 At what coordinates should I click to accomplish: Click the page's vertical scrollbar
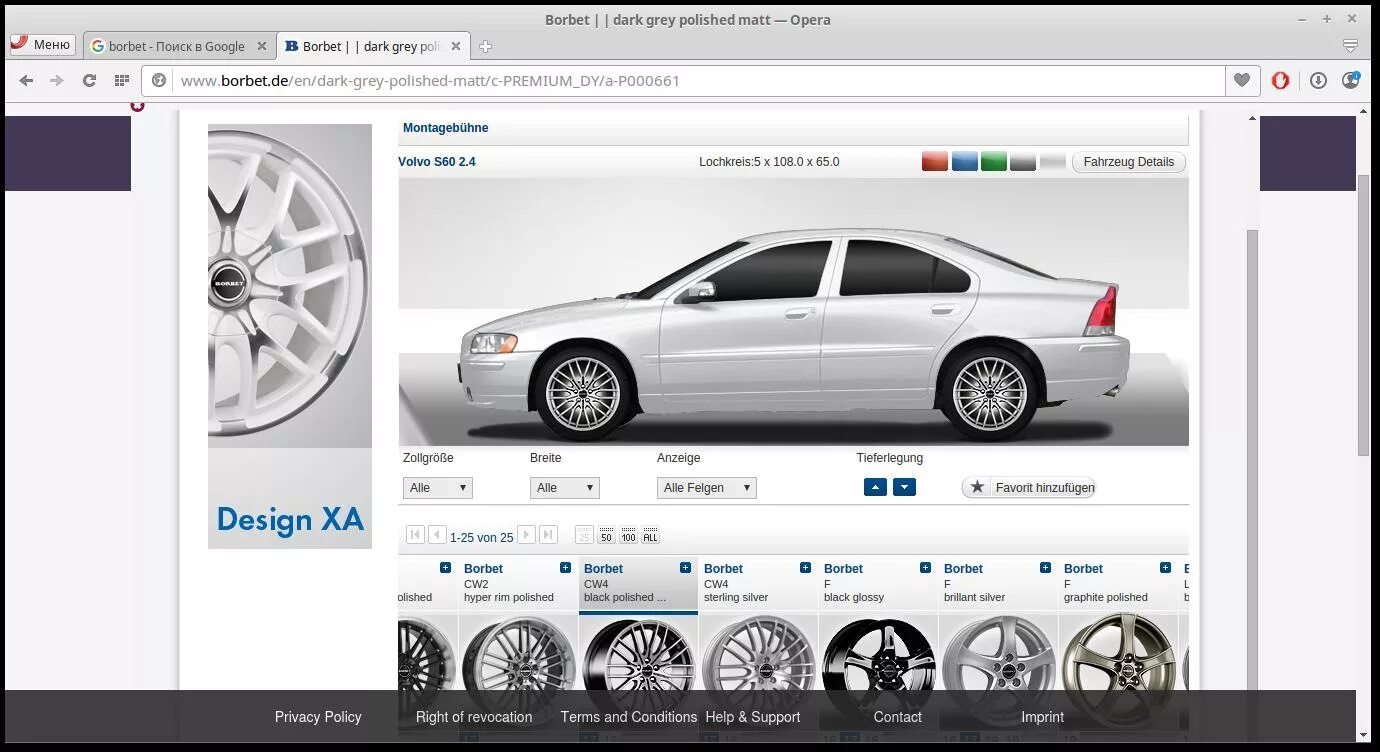tap(1364, 315)
